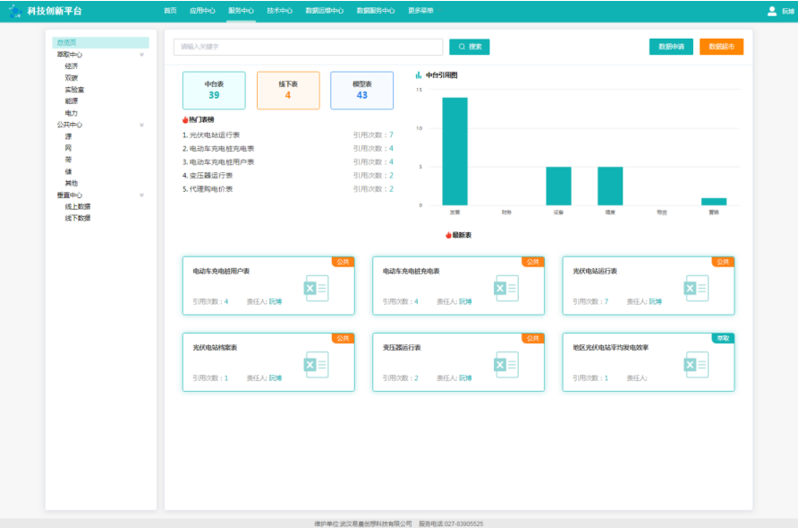Click the Excel icon on 光伏电站档案表 card

point(316,365)
